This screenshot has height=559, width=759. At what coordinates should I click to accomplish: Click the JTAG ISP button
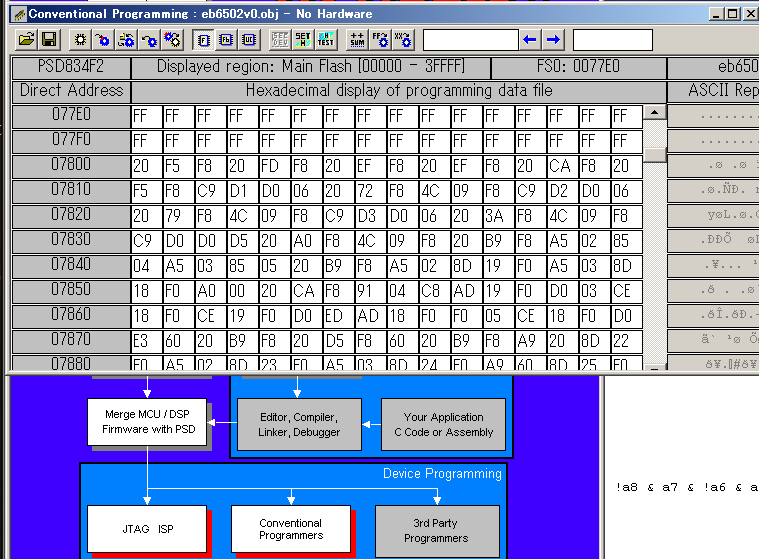[147, 529]
